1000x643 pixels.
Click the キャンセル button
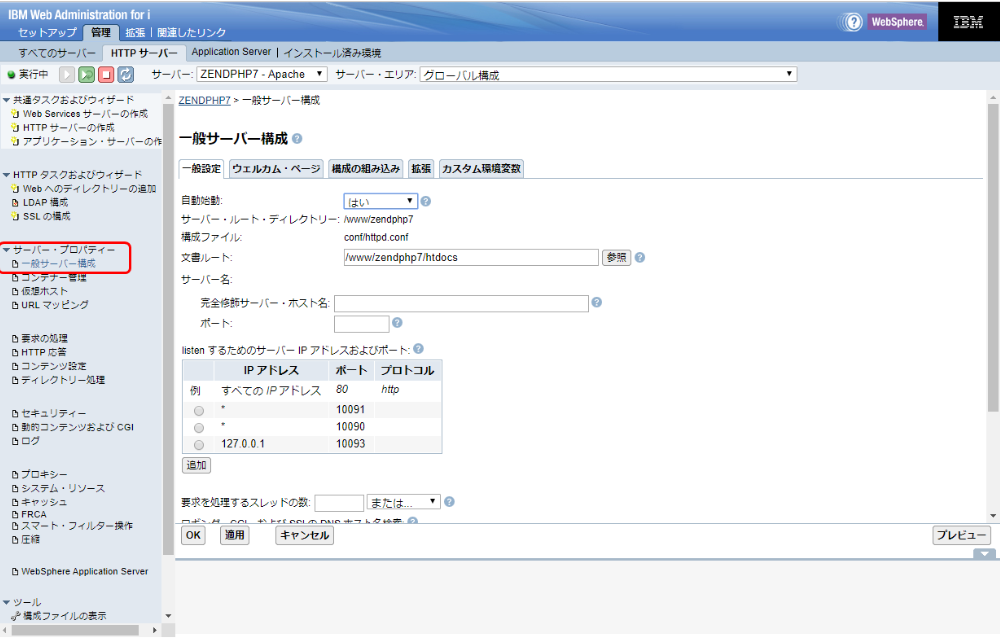click(x=304, y=535)
